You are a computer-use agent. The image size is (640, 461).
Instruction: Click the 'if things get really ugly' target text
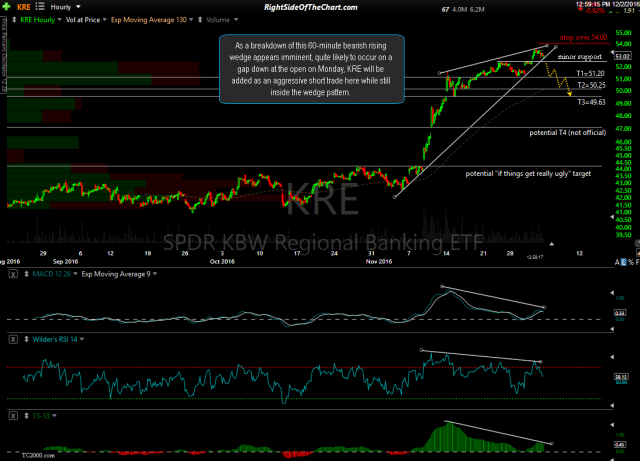[528, 174]
